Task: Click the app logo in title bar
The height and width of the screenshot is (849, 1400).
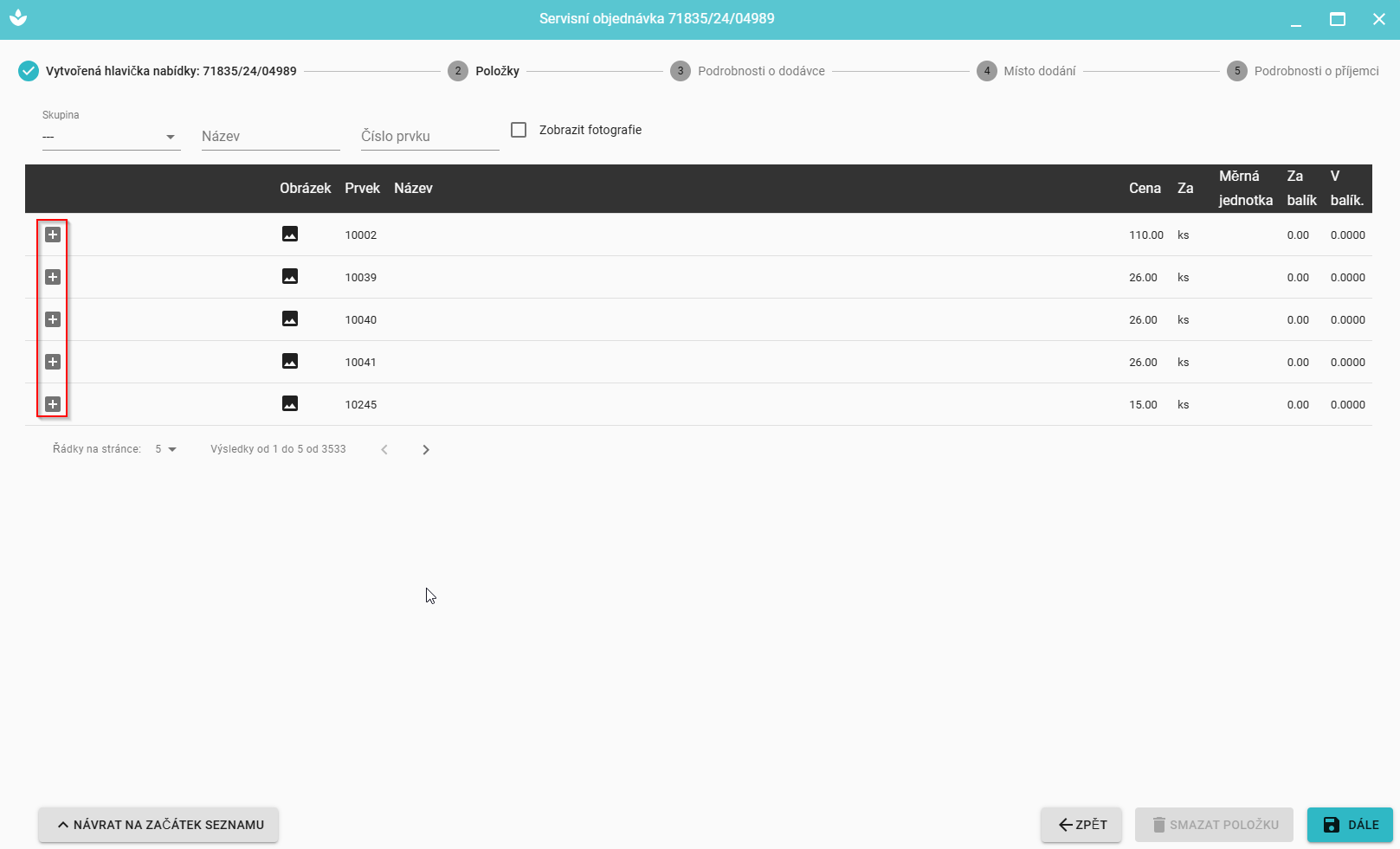Action: point(18,18)
